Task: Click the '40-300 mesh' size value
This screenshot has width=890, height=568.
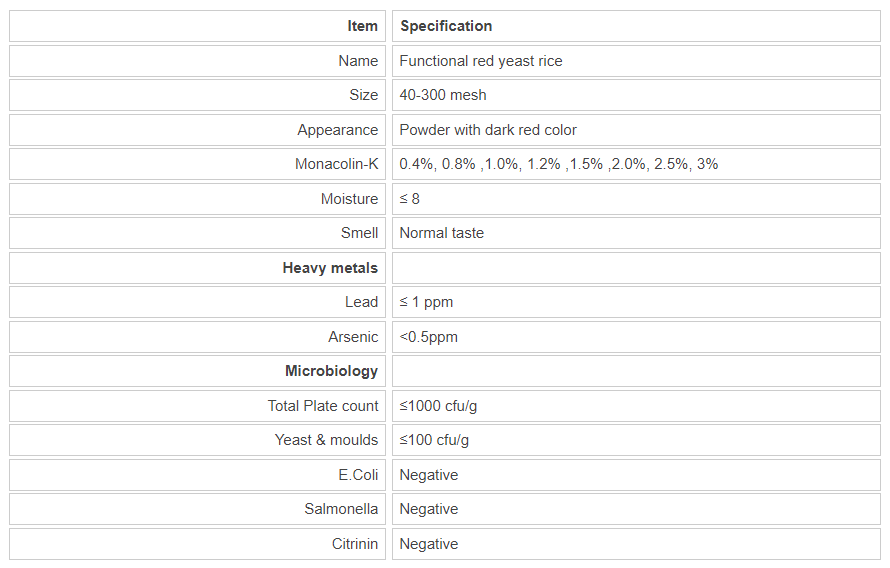Action: (x=443, y=95)
